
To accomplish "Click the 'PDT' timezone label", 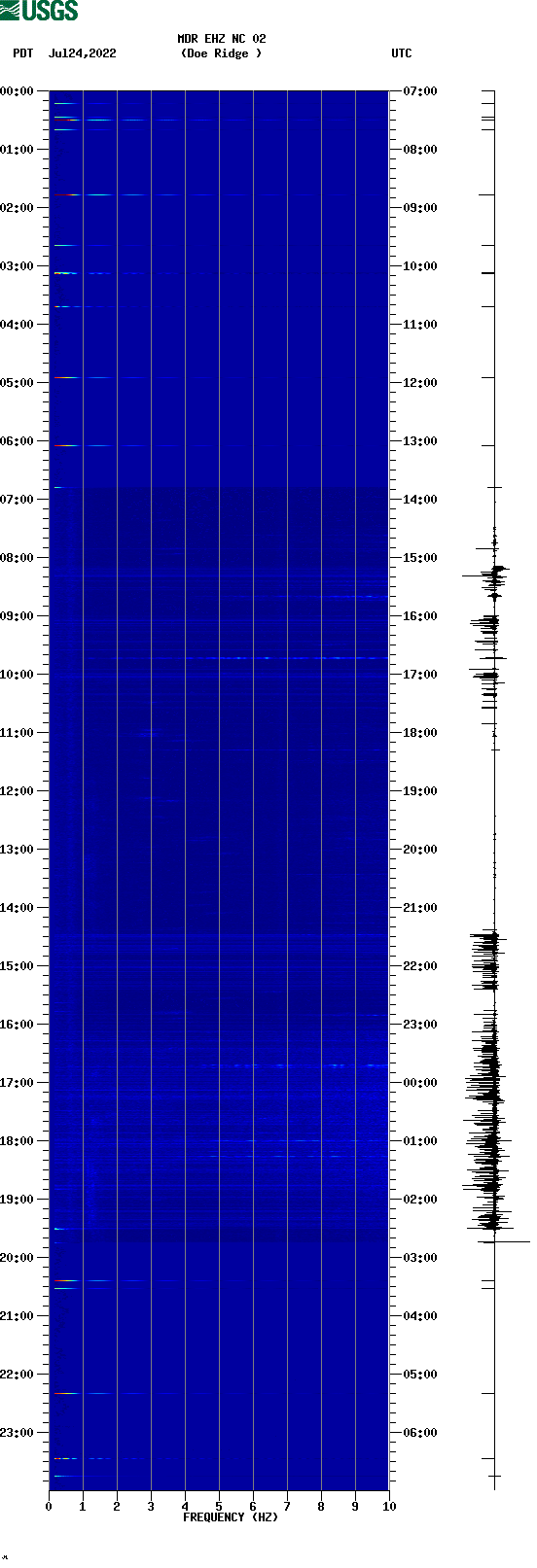I will 23,53.
